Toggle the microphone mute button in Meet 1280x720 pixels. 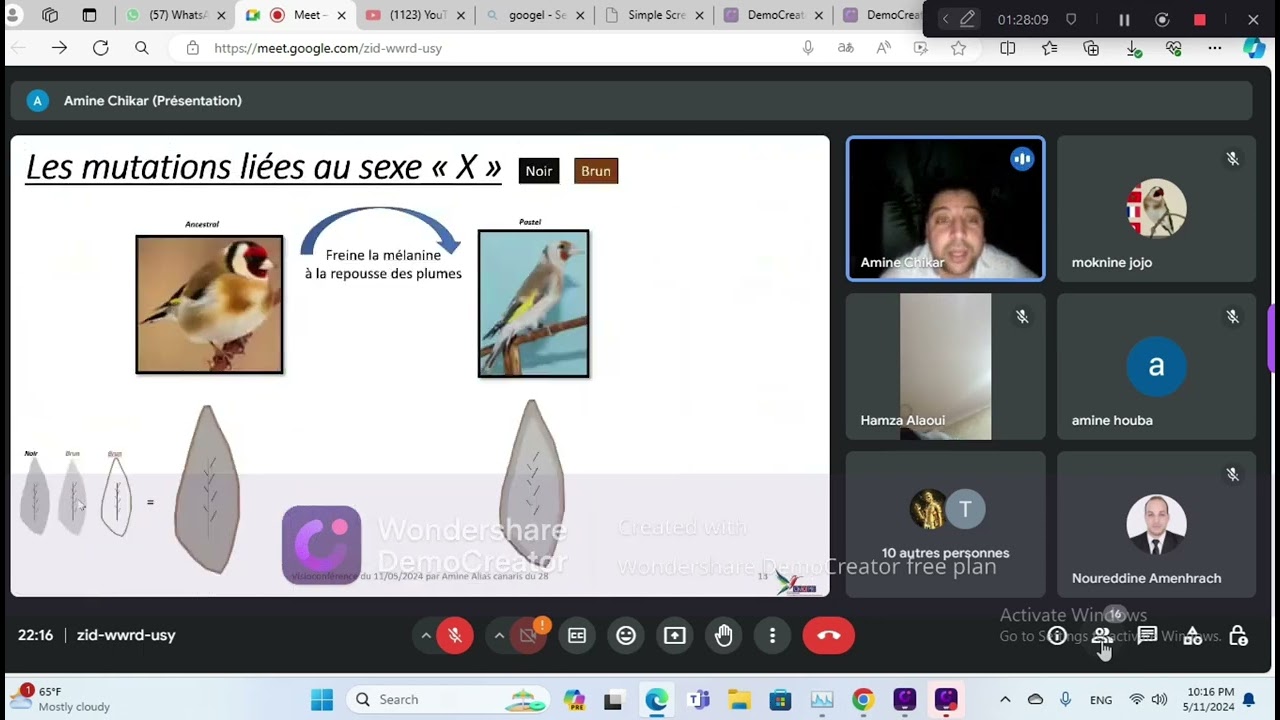tap(455, 635)
